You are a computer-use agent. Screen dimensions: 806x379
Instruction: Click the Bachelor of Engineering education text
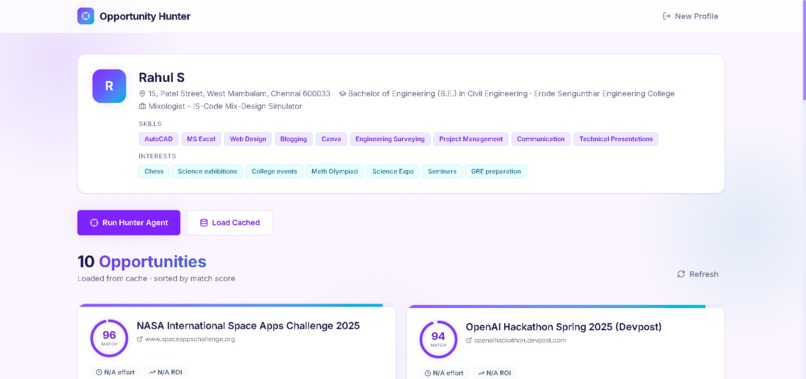click(x=511, y=94)
